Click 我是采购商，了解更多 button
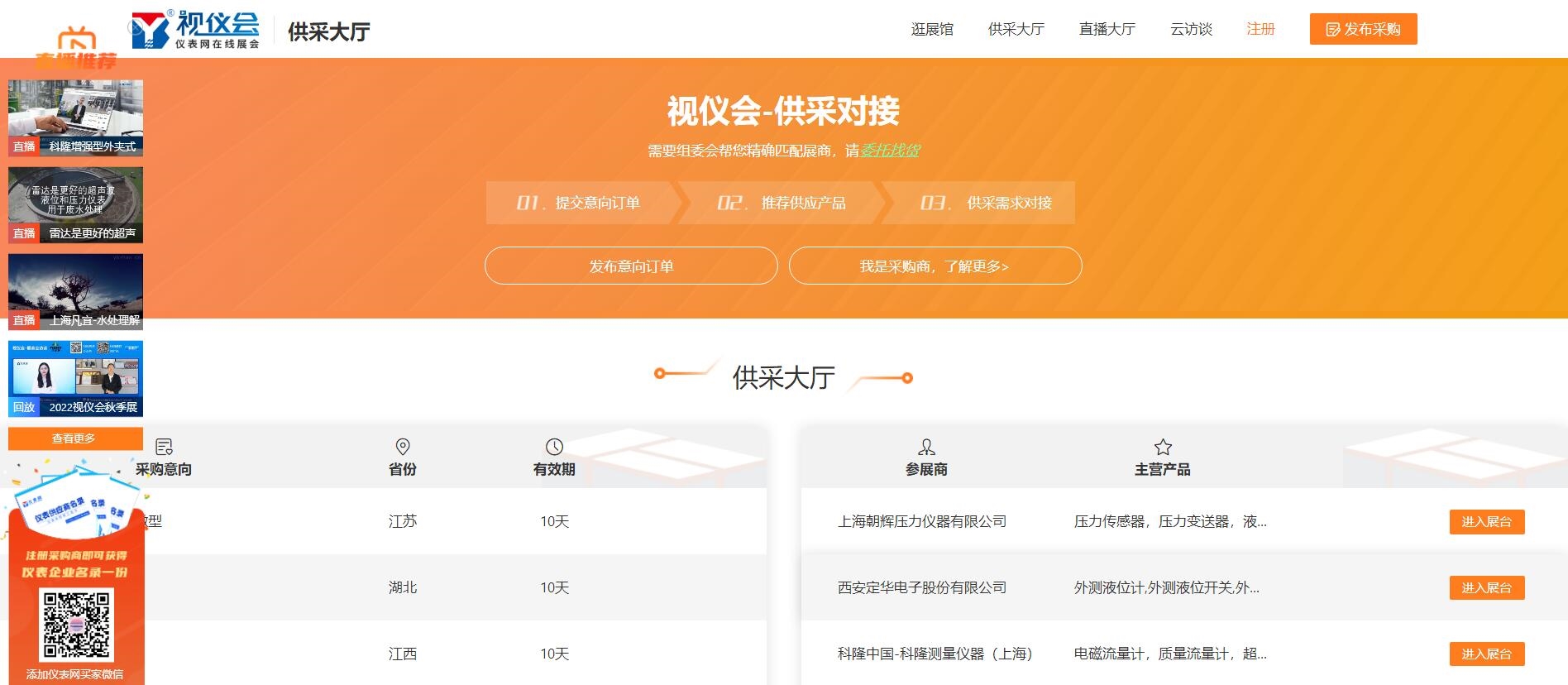Screen dimensions: 1568x685 click(x=935, y=266)
